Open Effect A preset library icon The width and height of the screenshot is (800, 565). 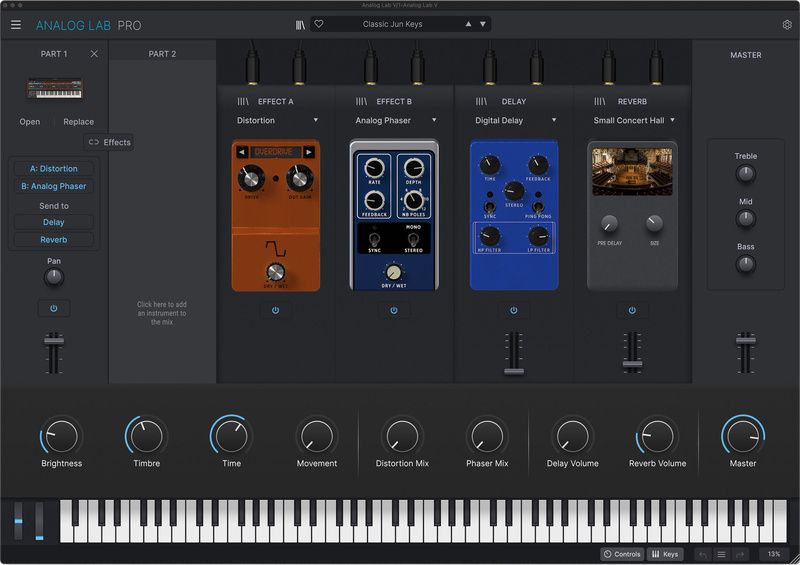(x=243, y=102)
